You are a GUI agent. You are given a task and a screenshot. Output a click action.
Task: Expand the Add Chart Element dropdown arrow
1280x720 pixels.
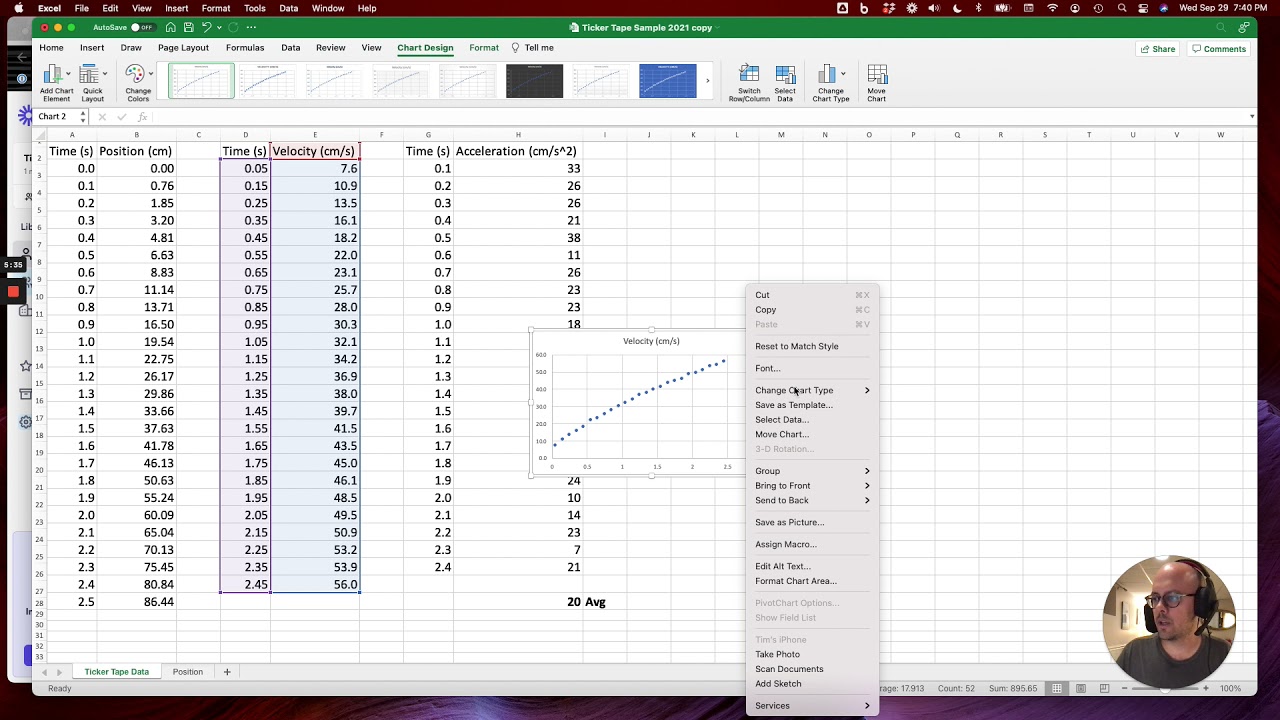coord(68,74)
